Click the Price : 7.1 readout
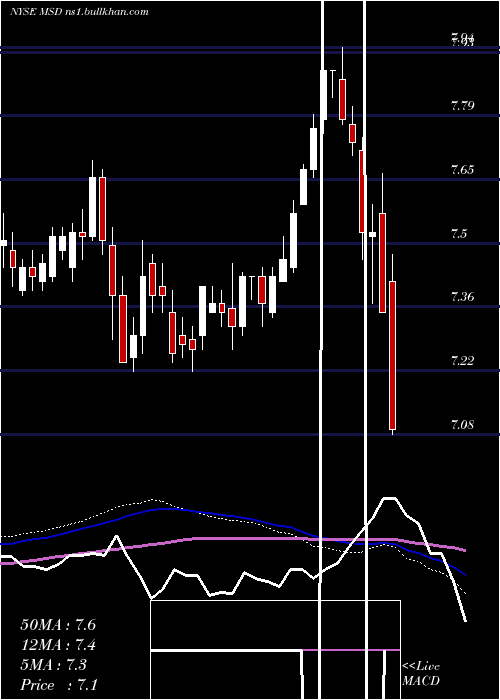This screenshot has width=500, height=700. 59,685
